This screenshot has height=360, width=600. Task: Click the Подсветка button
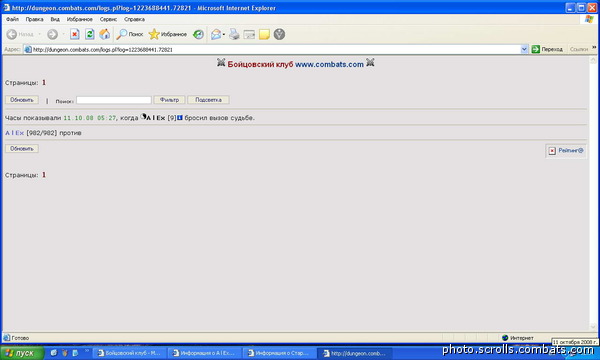click(208, 100)
